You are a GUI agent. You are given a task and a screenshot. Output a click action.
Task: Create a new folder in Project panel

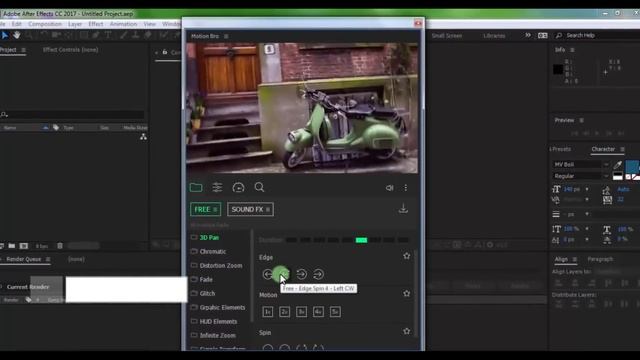click(x=12, y=246)
